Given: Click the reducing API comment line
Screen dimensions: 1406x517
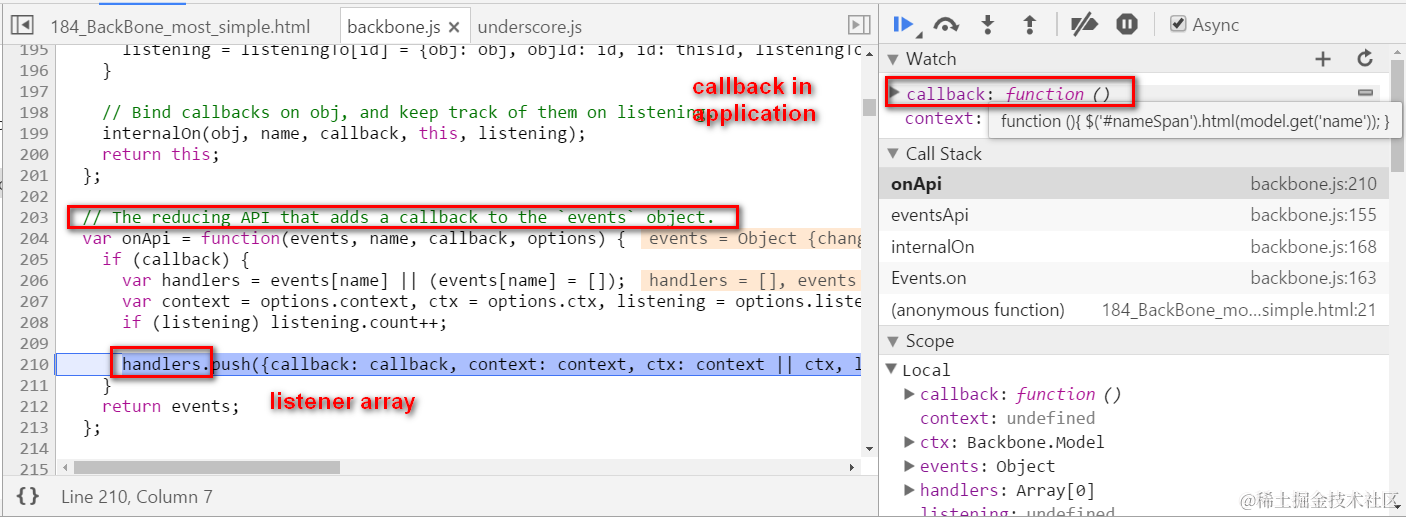Looking at the screenshot, I should pyautogui.click(x=399, y=217).
